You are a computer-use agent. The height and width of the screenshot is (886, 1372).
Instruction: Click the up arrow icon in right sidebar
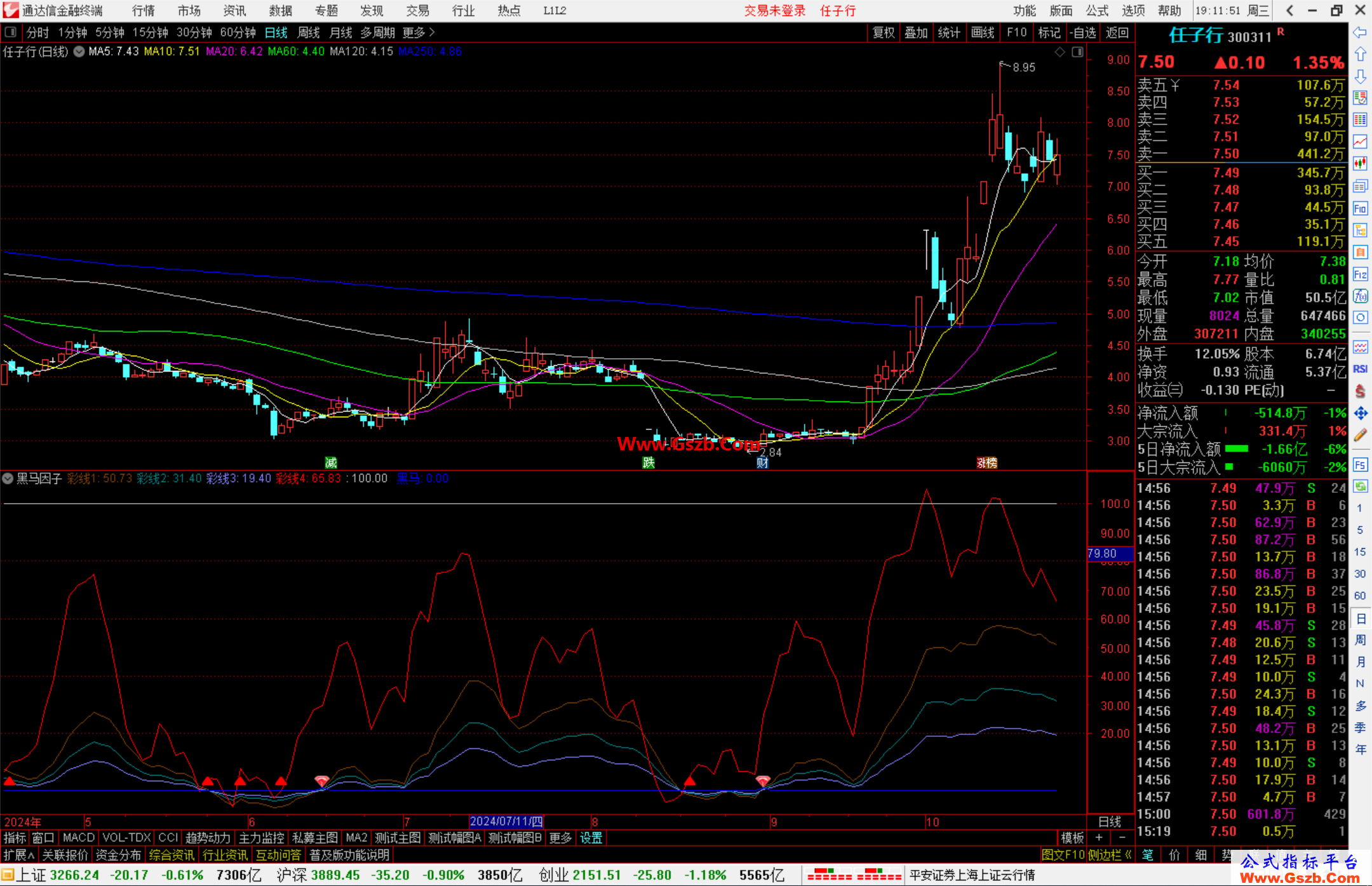tap(1360, 55)
